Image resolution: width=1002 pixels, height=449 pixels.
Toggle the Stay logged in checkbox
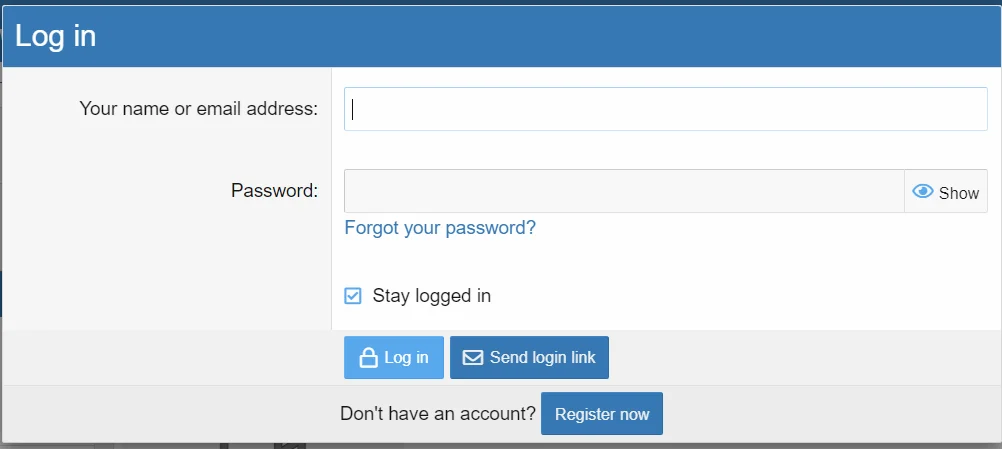pyautogui.click(x=353, y=296)
